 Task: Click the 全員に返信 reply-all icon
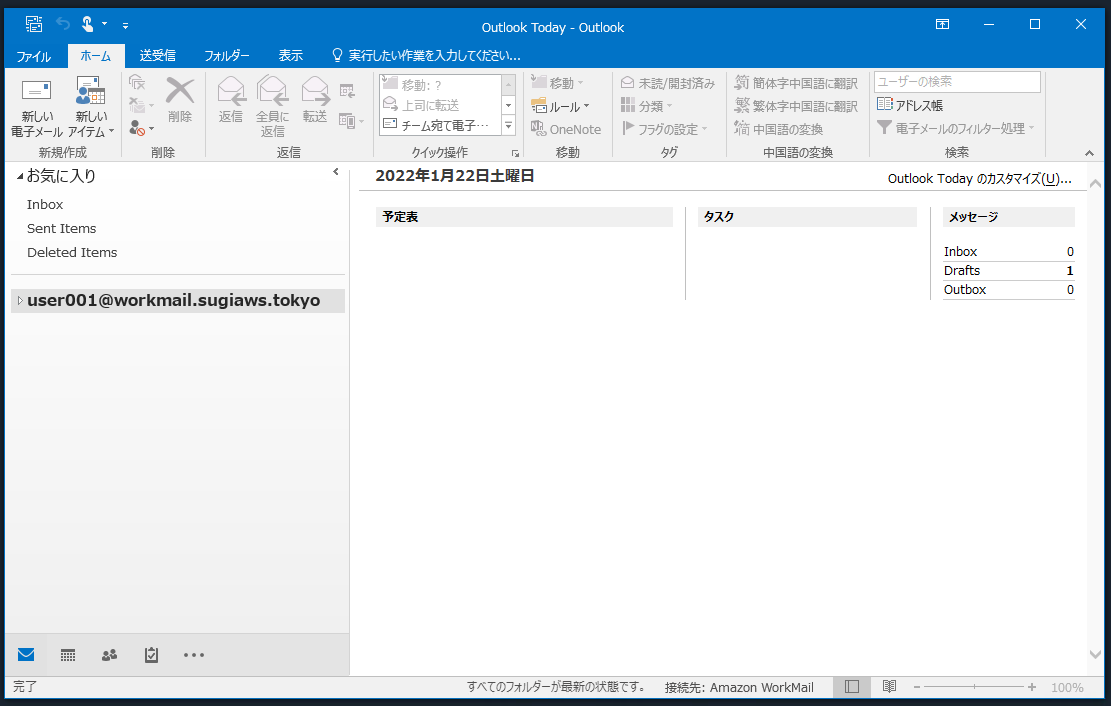tap(272, 107)
